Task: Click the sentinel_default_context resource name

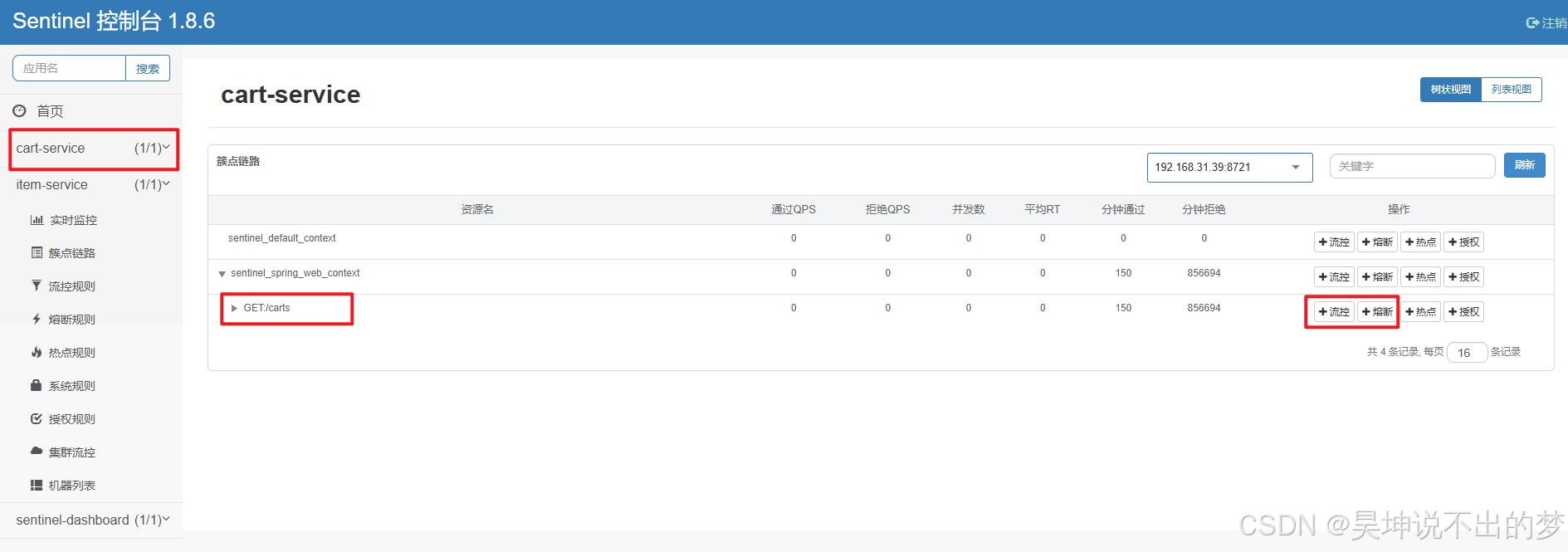Action: (281, 238)
